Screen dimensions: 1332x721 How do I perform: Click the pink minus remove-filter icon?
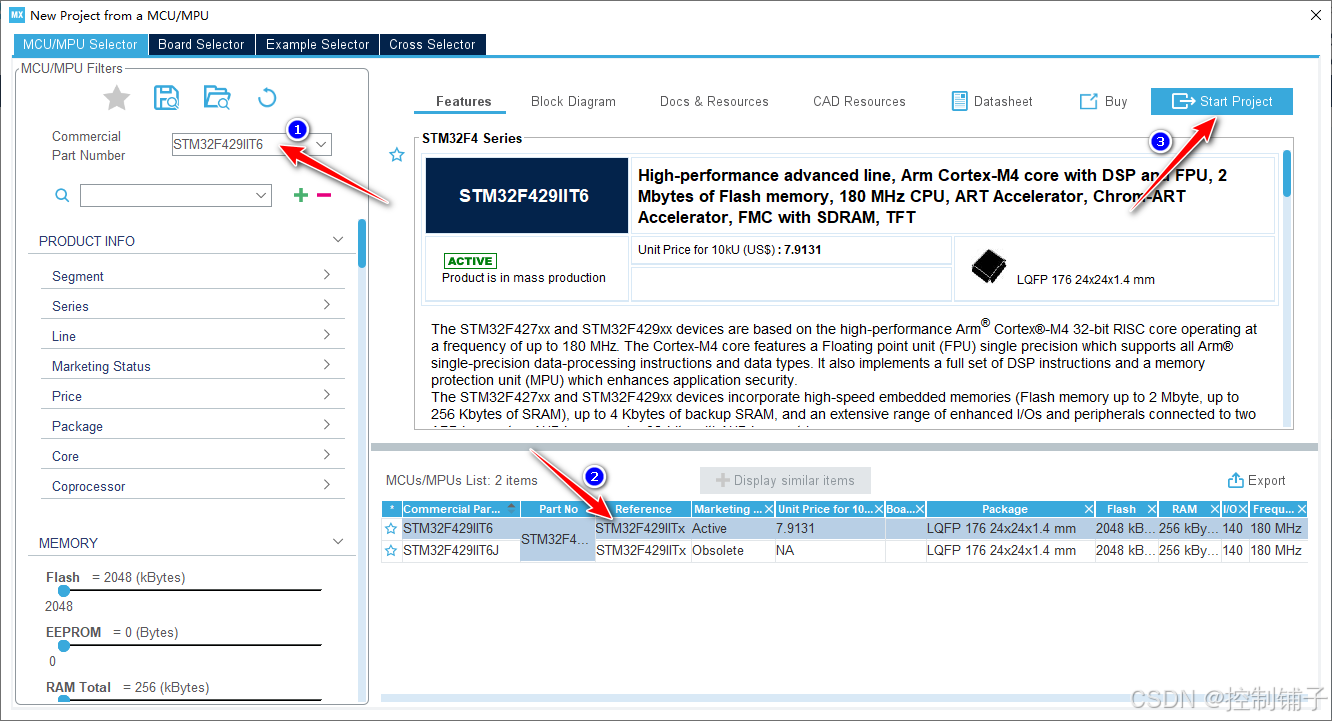click(x=324, y=195)
